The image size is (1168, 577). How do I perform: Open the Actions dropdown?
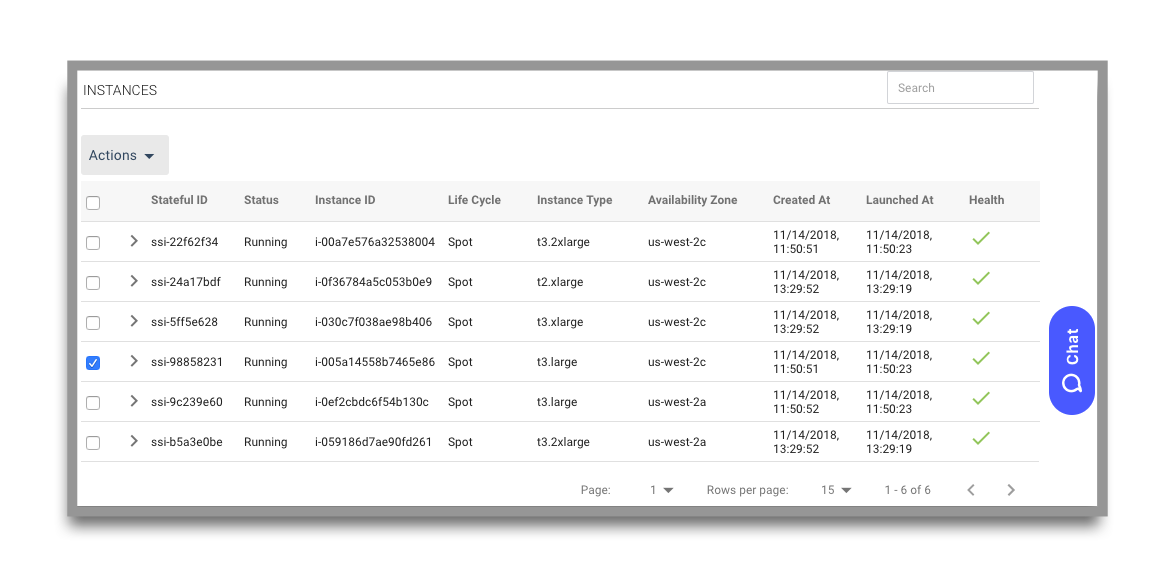tap(124, 155)
